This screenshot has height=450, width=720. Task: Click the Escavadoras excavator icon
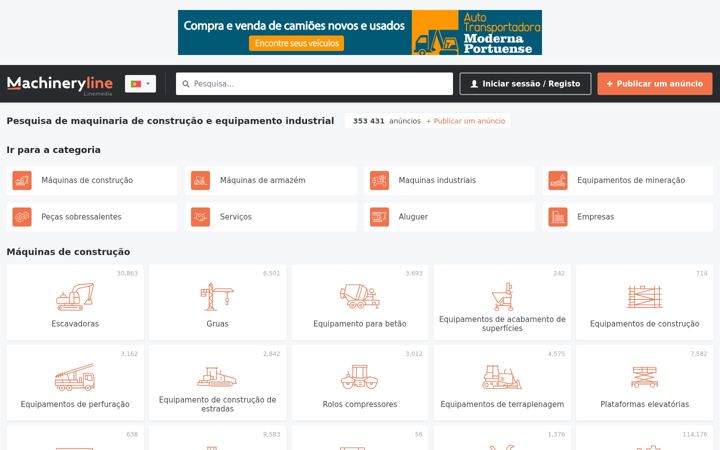75,297
